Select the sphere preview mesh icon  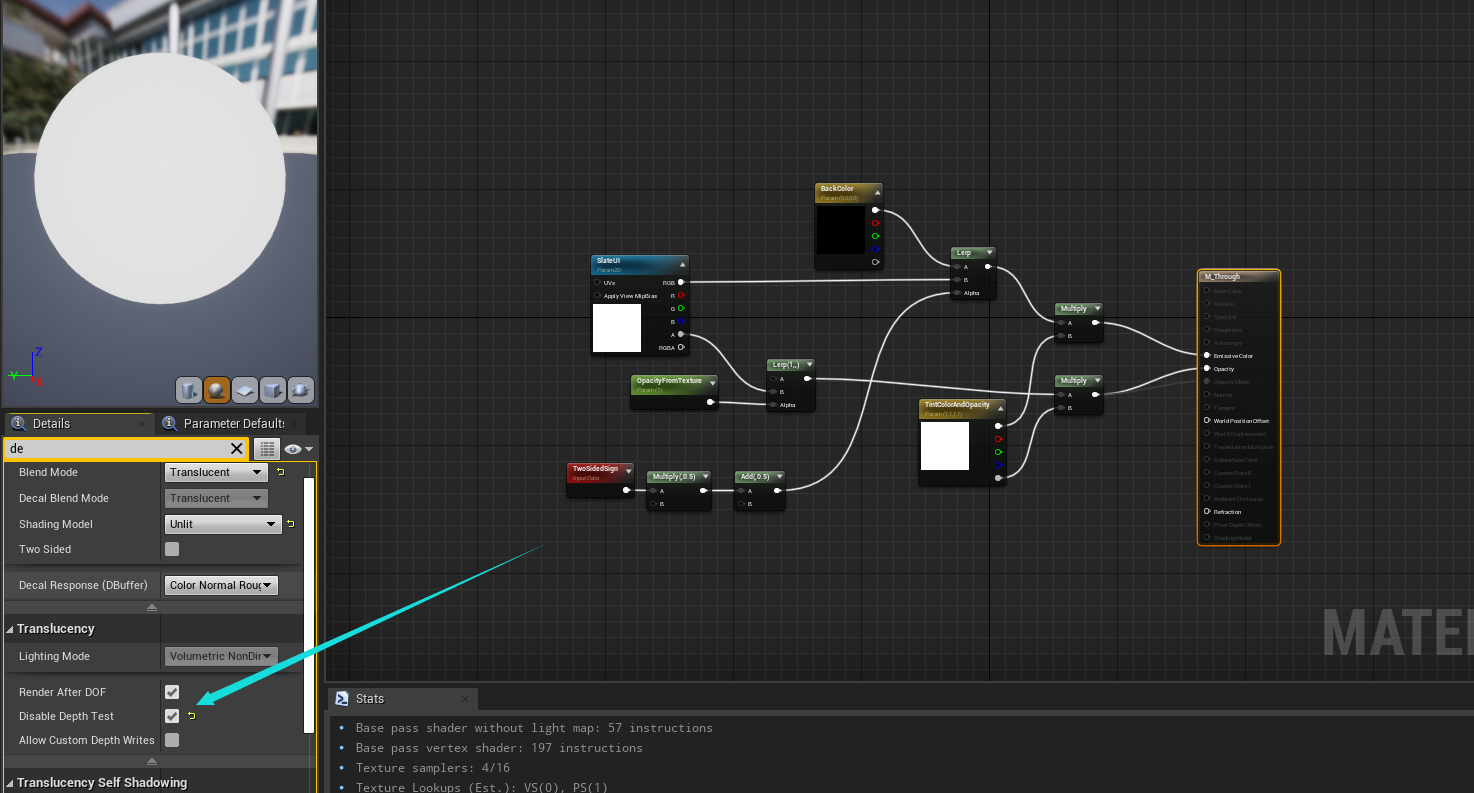coord(217,389)
